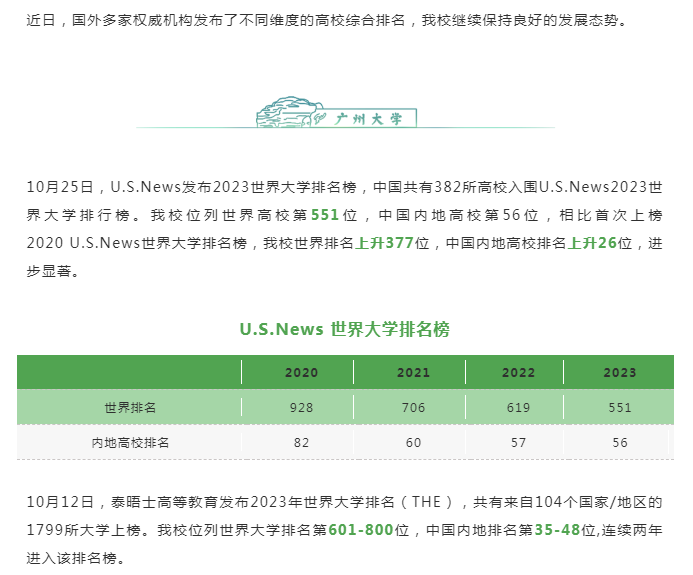Click the text 10月12日

(x=60, y=502)
